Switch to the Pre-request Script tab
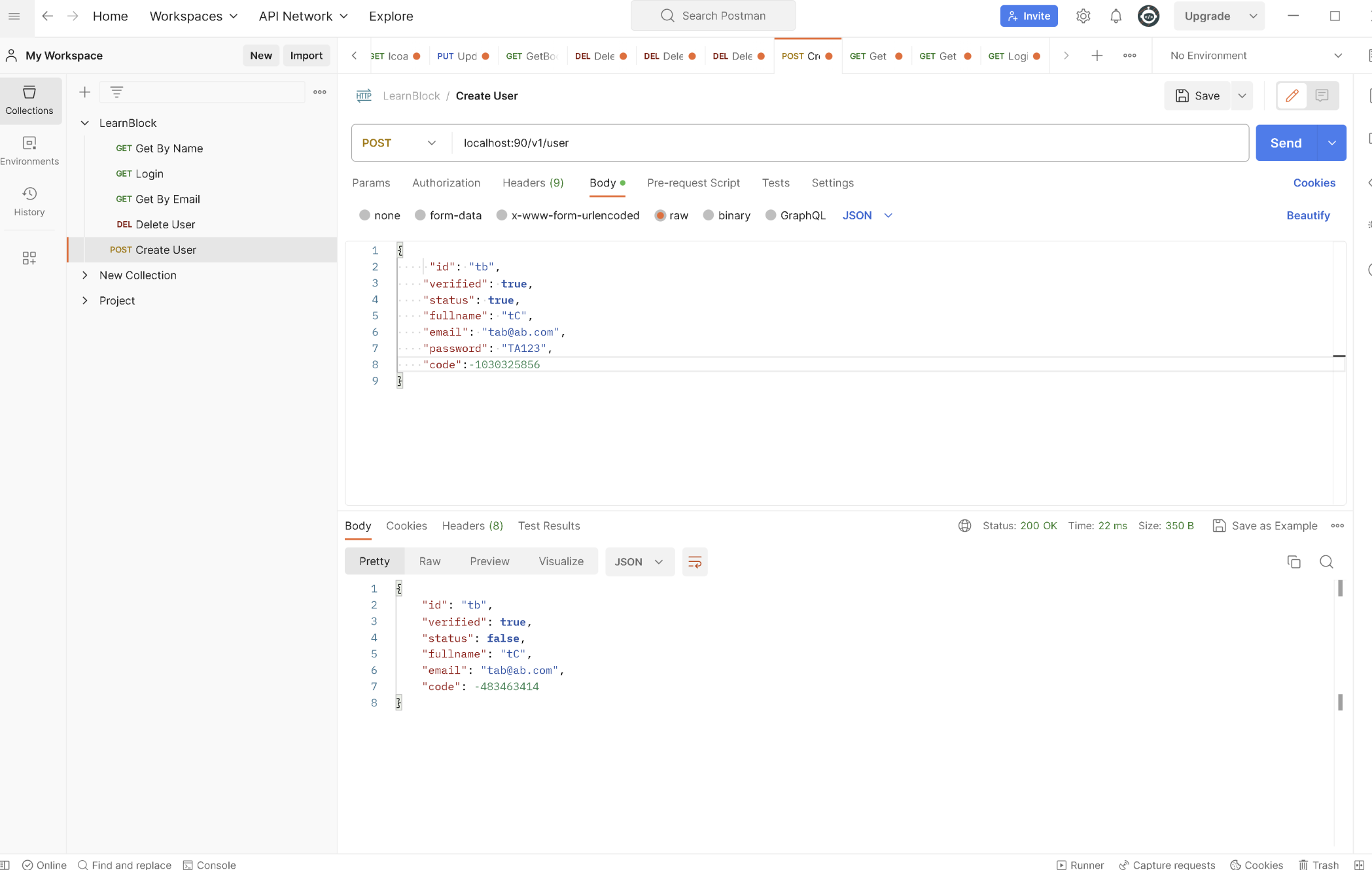 (x=693, y=183)
